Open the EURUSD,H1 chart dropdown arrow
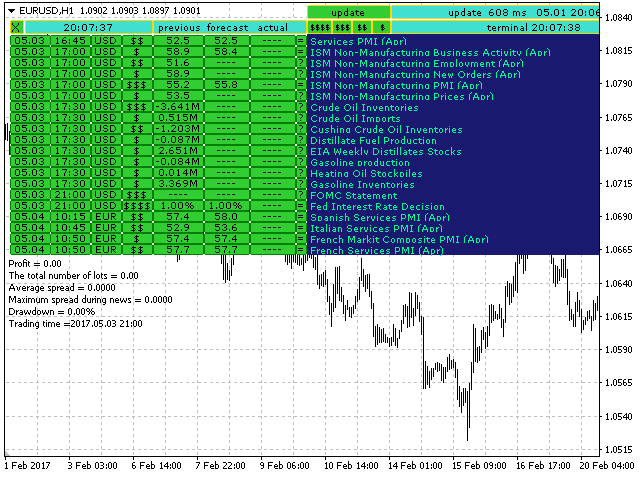The width and height of the screenshot is (640, 480). point(12,11)
